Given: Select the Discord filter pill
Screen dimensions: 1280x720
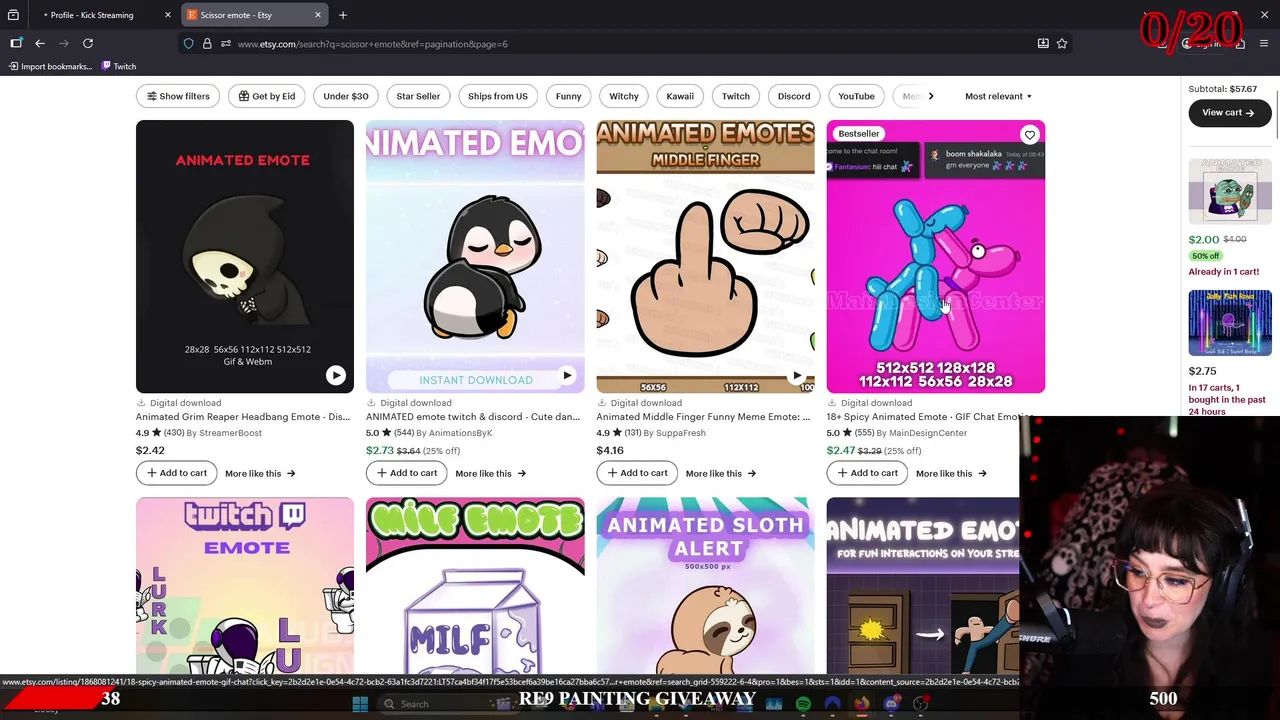Looking at the screenshot, I should click(794, 96).
